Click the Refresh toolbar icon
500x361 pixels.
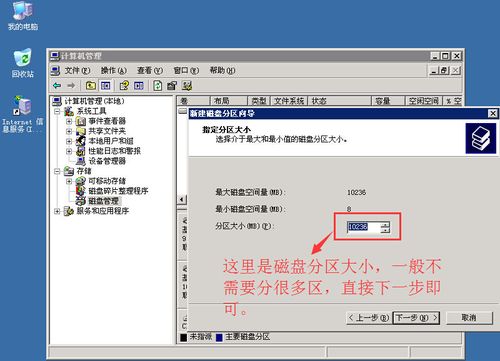[x=157, y=86]
